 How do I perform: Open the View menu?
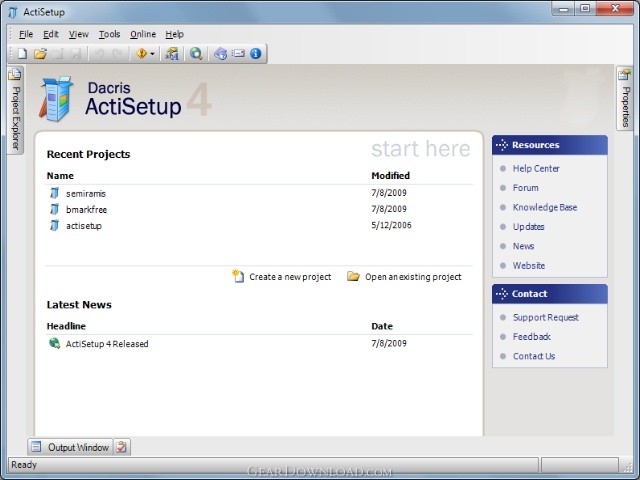tap(78, 34)
